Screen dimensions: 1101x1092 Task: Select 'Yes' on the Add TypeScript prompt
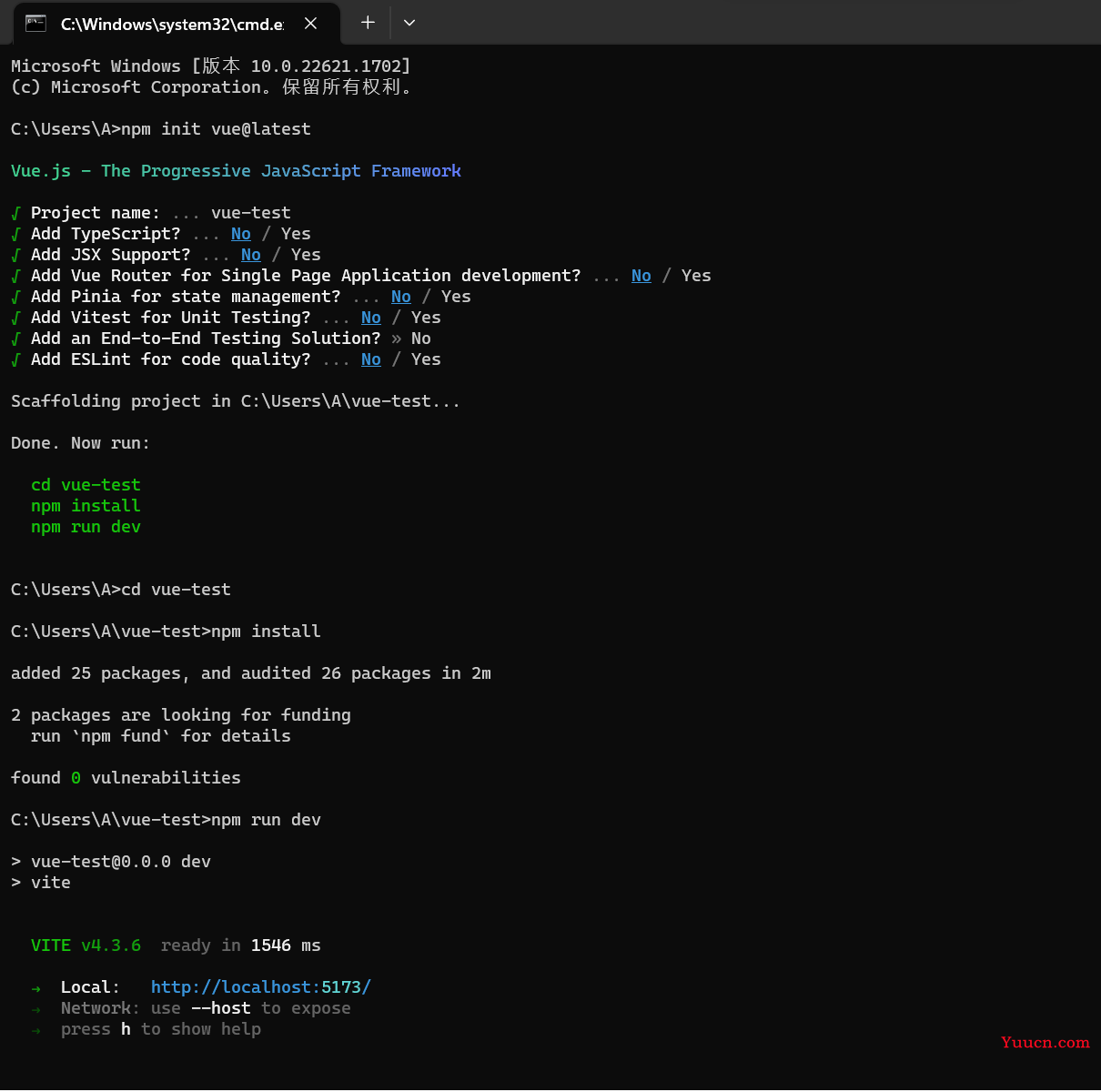click(296, 234)
